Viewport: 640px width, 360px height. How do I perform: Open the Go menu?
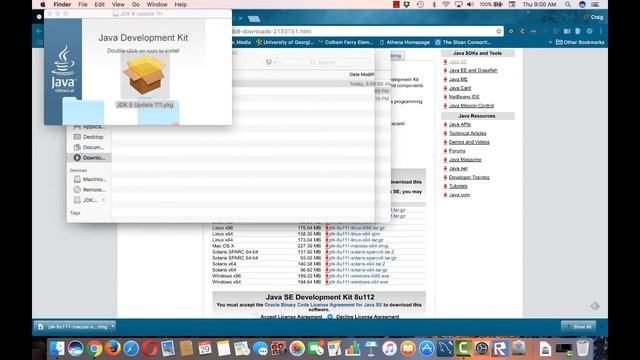point(136,4)
